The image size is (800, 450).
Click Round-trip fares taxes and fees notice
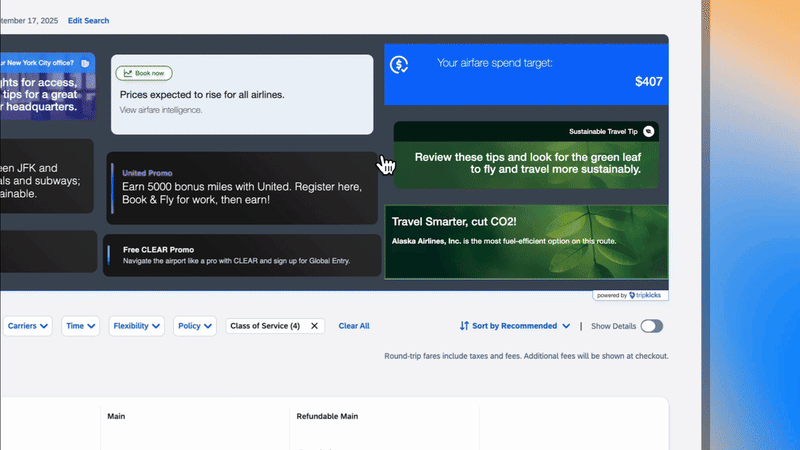pyautogui.click(x=526, y=356)
